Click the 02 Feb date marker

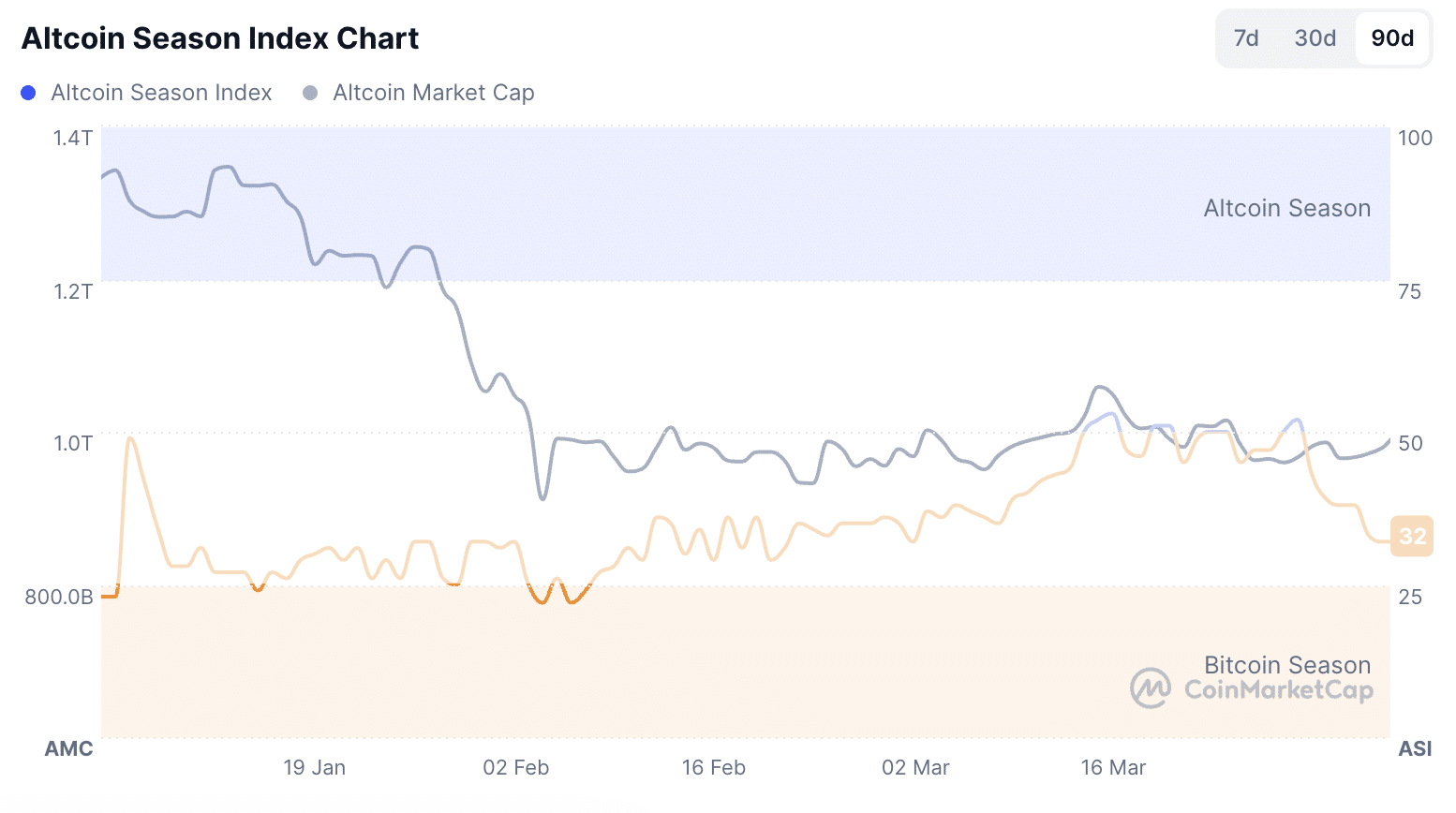pyautogui.click(x=515, y=768)
